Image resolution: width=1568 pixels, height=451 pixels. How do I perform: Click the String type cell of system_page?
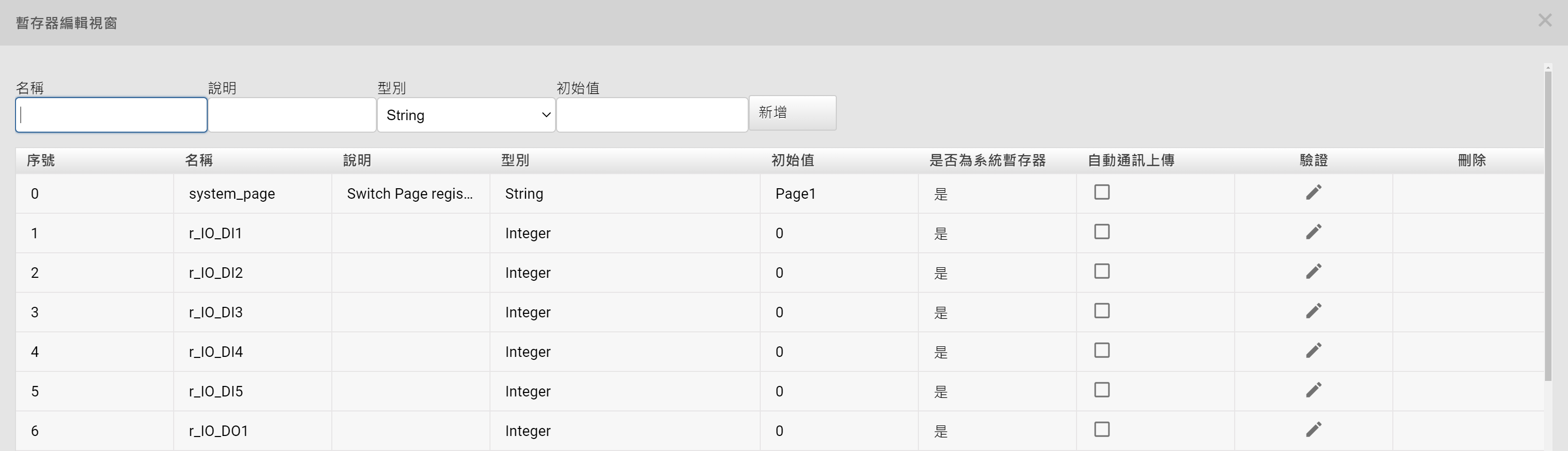click(x=625, y=194)
